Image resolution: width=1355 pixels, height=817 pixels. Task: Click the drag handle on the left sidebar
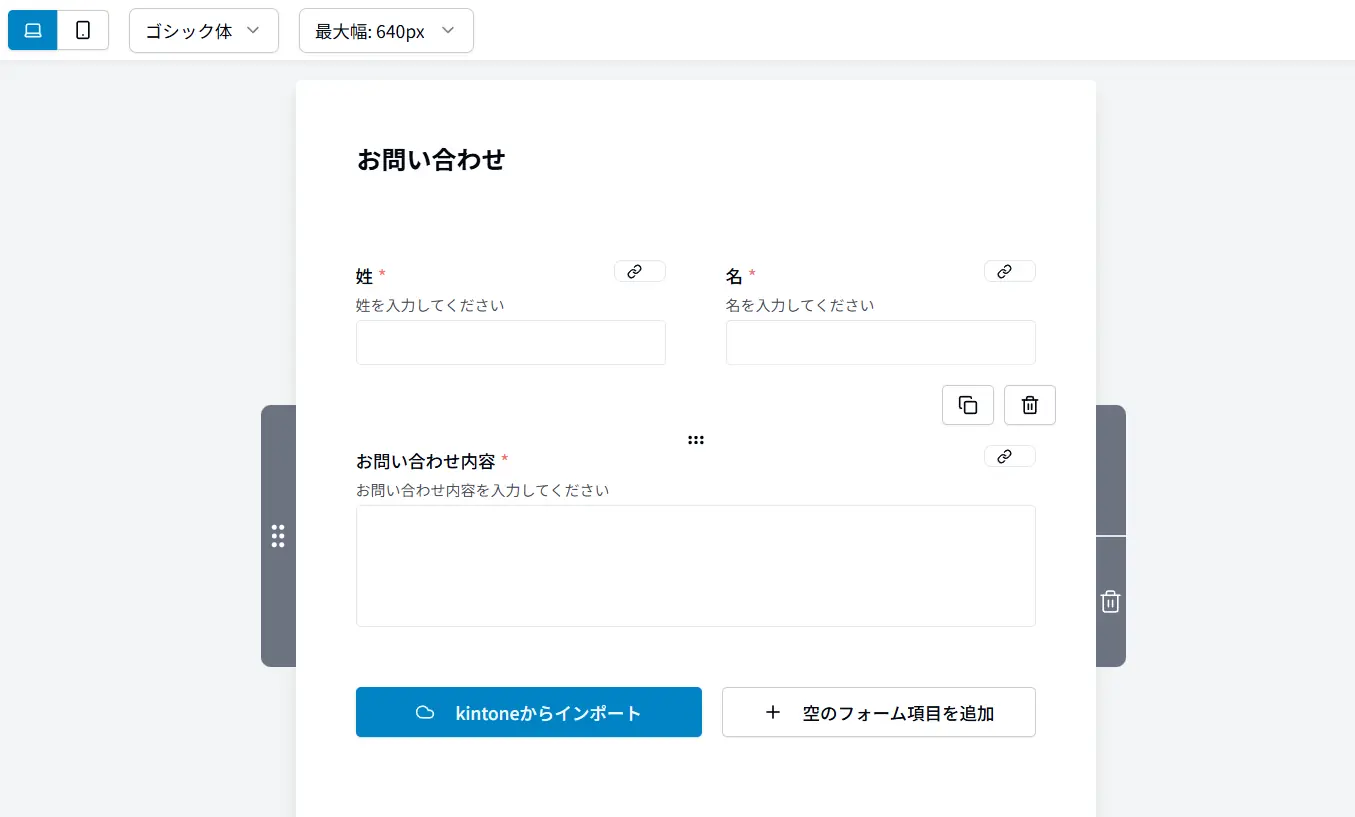tap(278, 536)
